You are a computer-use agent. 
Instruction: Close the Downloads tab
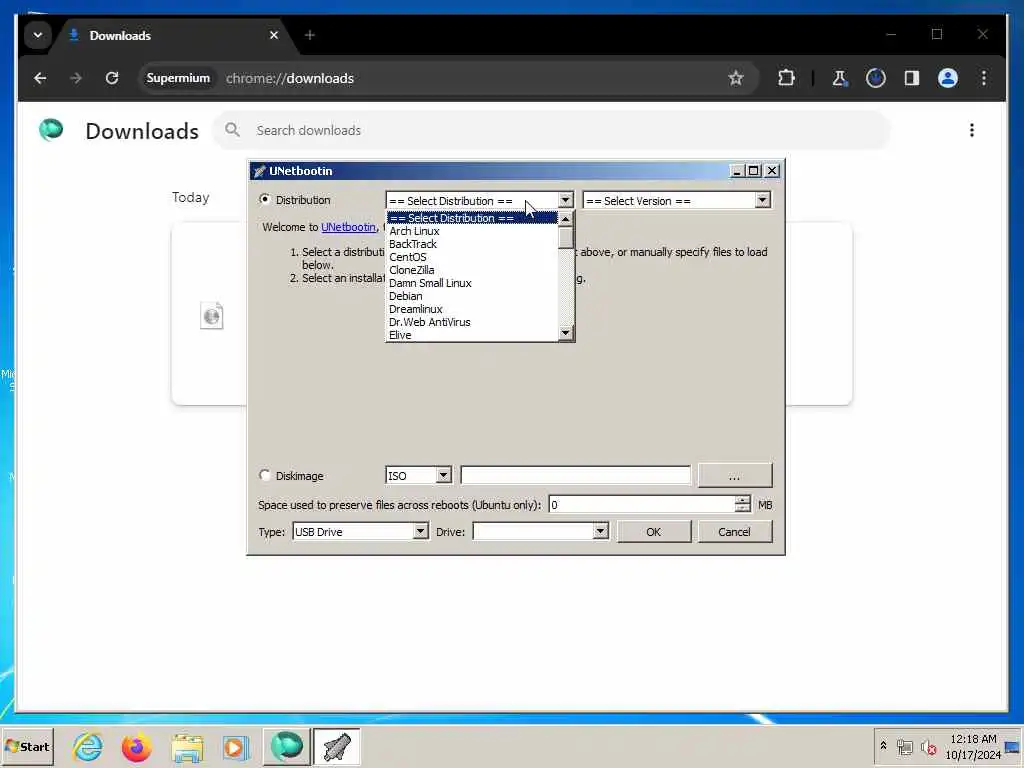pos(274,35)
